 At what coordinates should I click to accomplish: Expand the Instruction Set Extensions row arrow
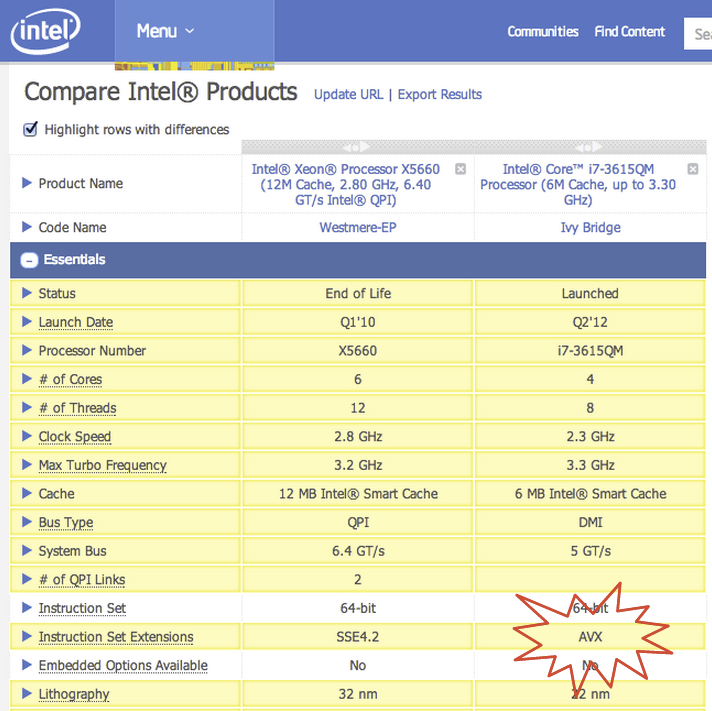click(x=27, y=636)
